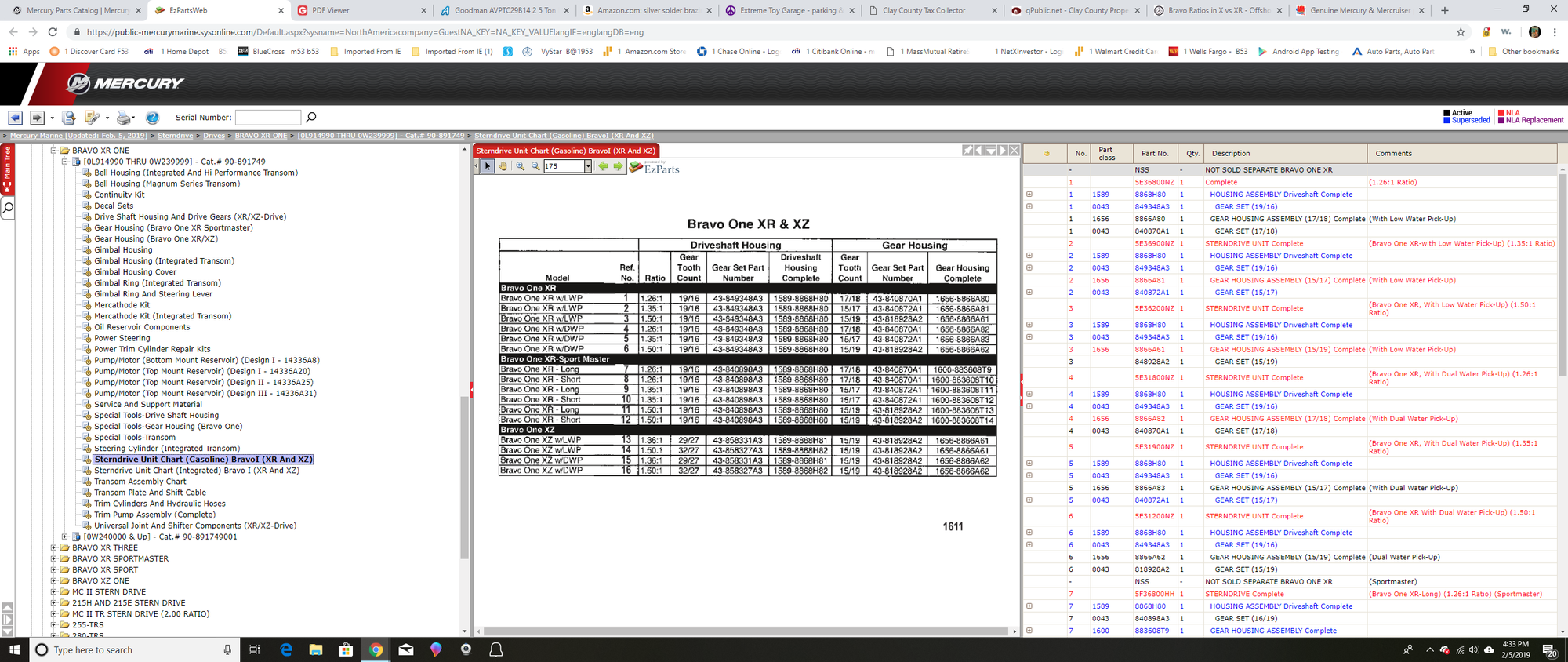Image resolution: width=1568 pixels, height=662 pixels.
Task: Click the Drives breadcrumb link
Action: pyautogui.click(x=214, y=136)
